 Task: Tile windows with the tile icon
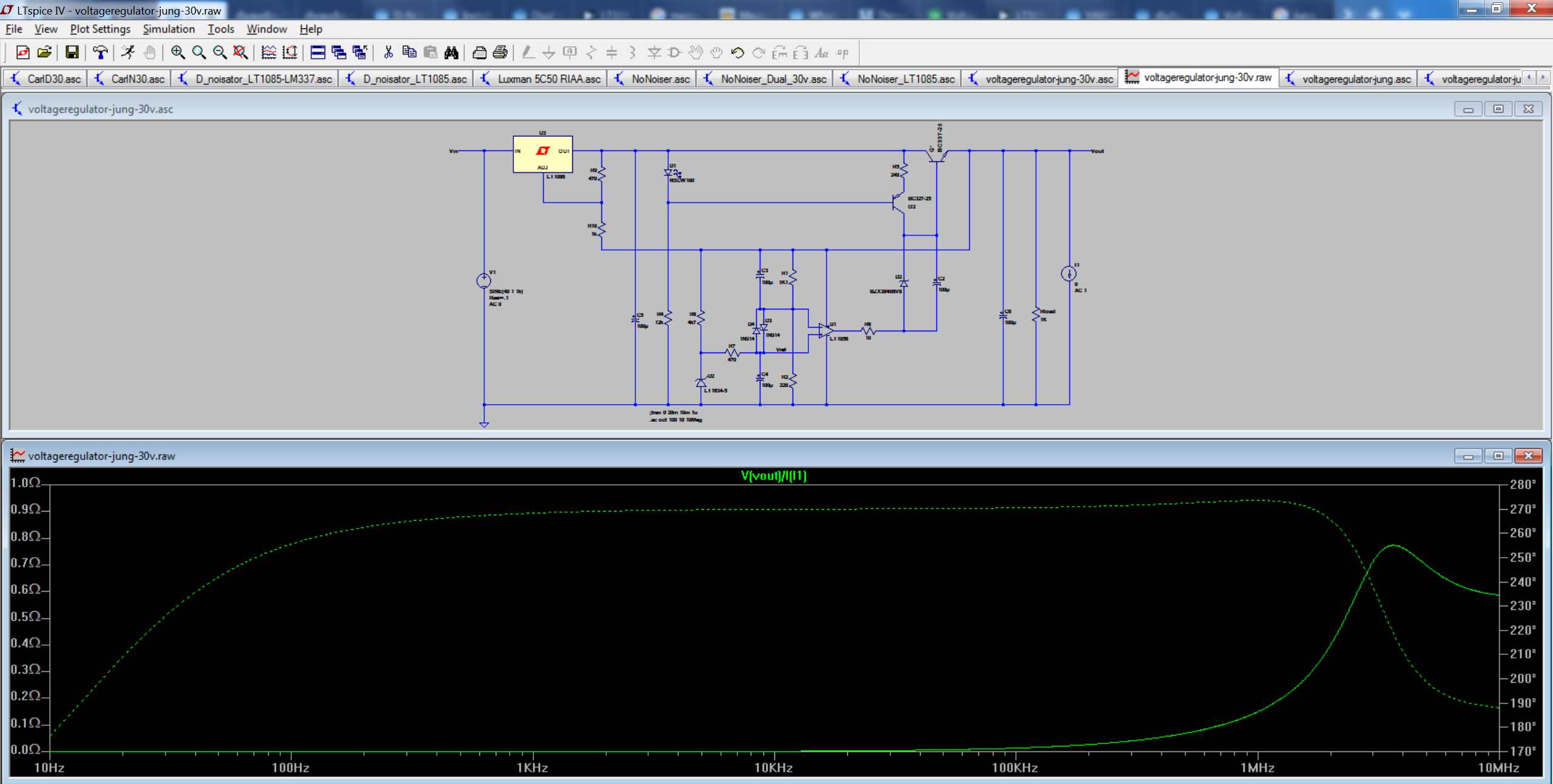coord(317,53)
